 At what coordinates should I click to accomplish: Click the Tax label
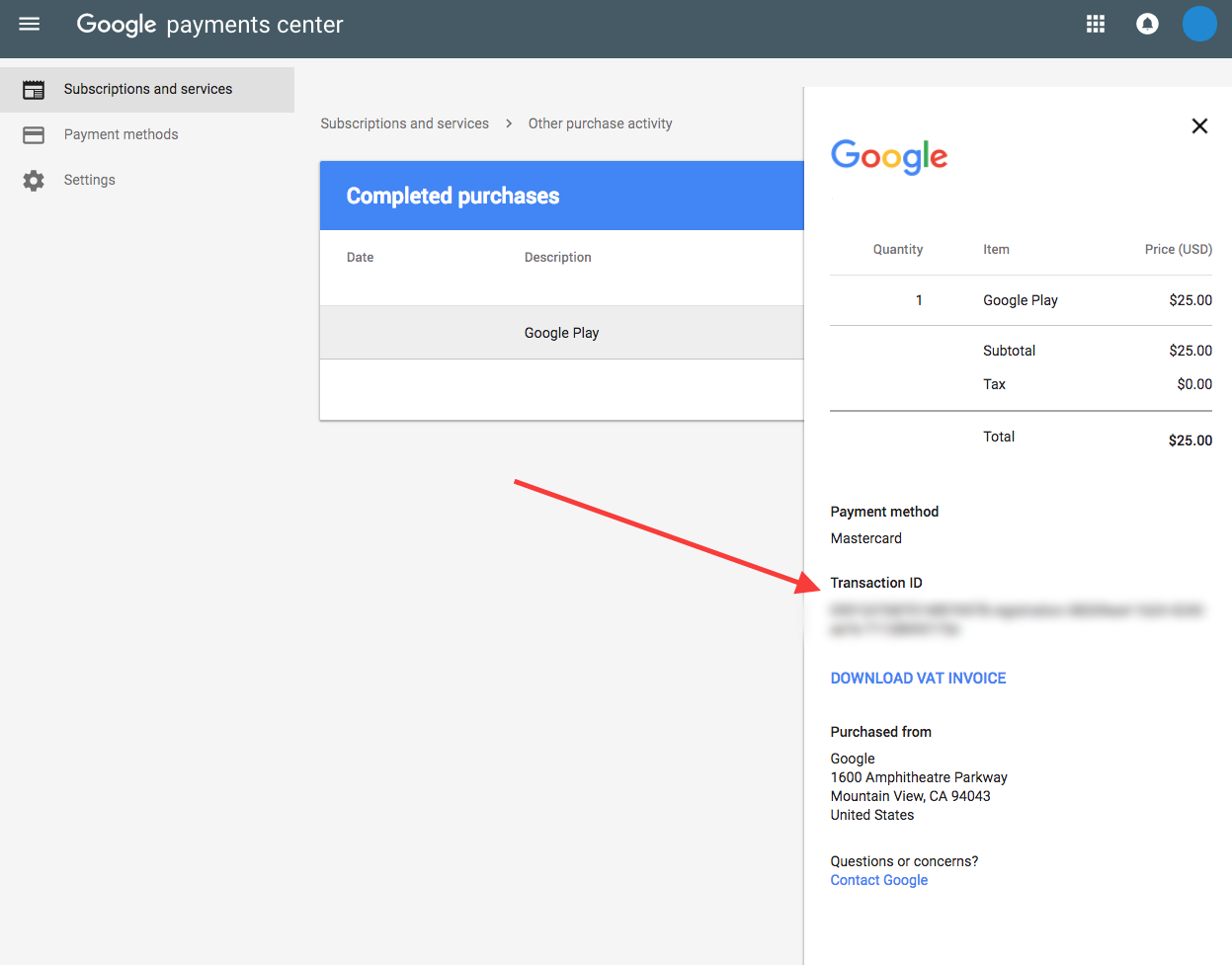coord(995,384)
